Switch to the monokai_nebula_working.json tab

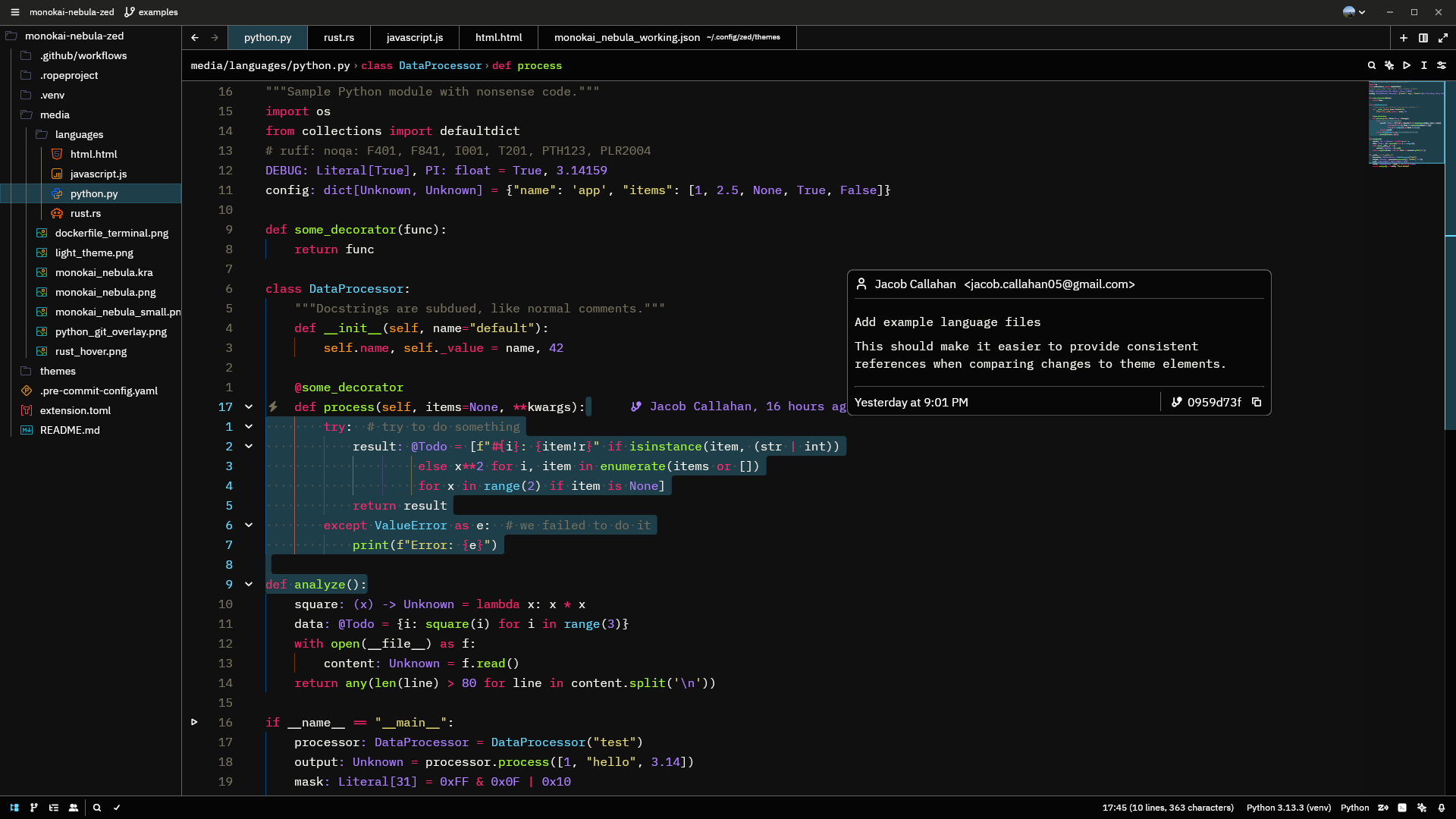tap(667, 37)
